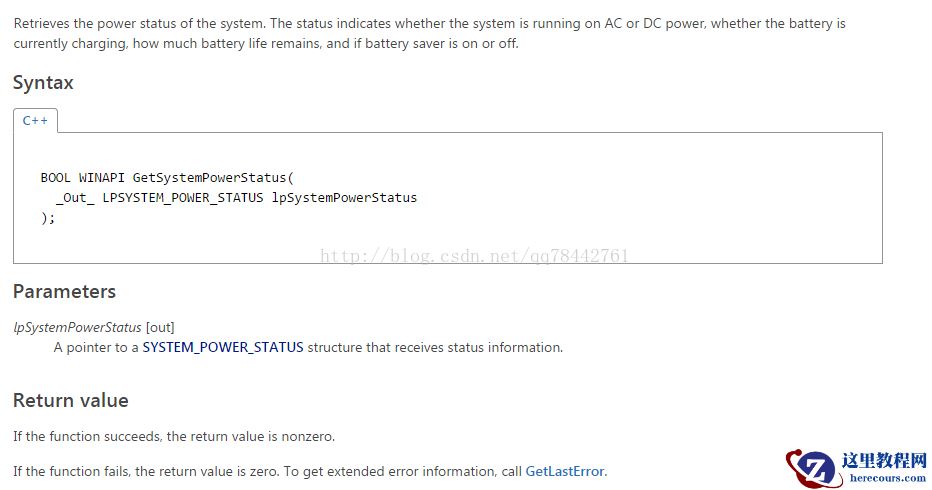Click the BOOL keyword in the code
This screenshot has width=932, height=490.
click(56, 178)
